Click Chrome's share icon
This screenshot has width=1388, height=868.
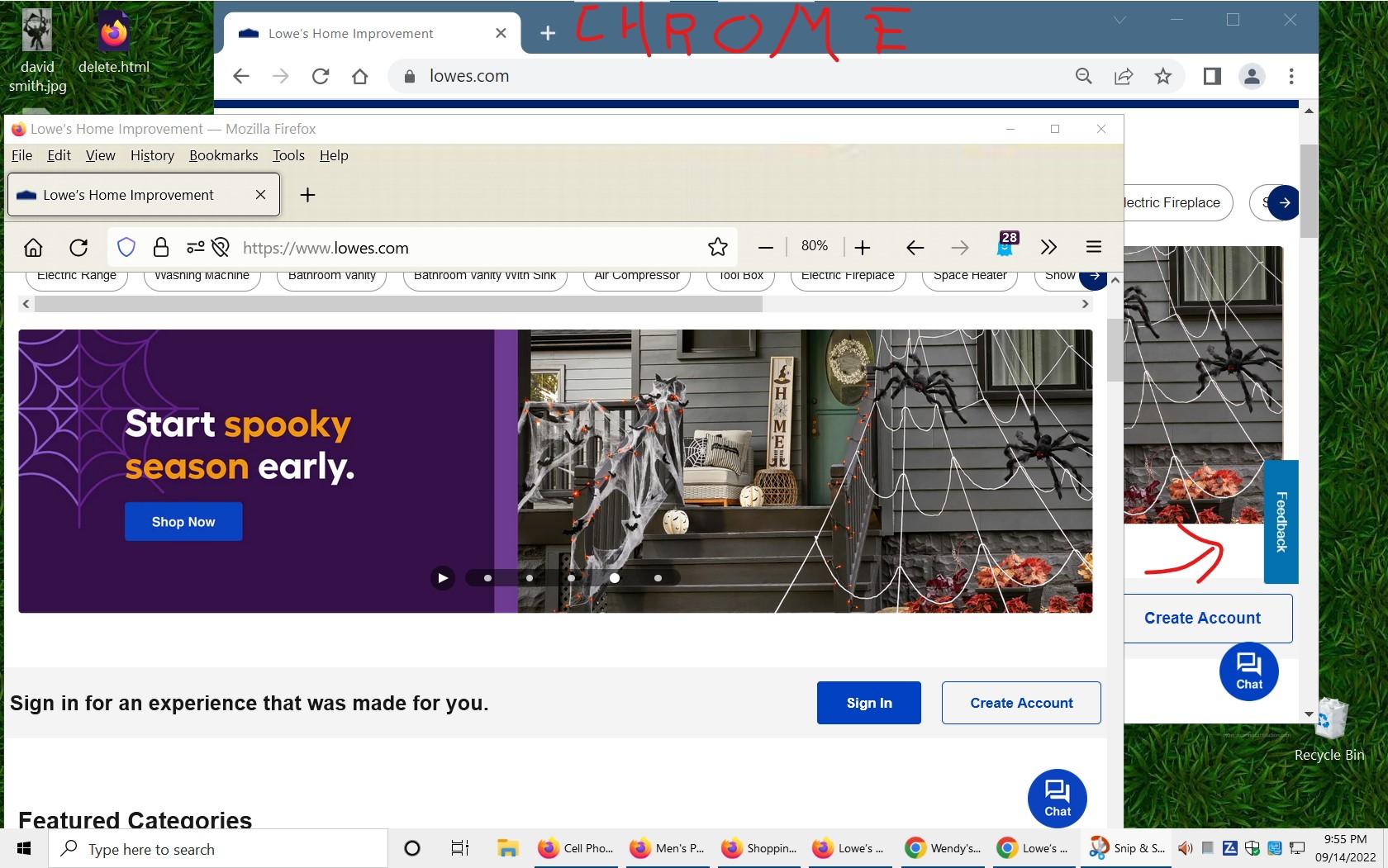point(1123,76)
